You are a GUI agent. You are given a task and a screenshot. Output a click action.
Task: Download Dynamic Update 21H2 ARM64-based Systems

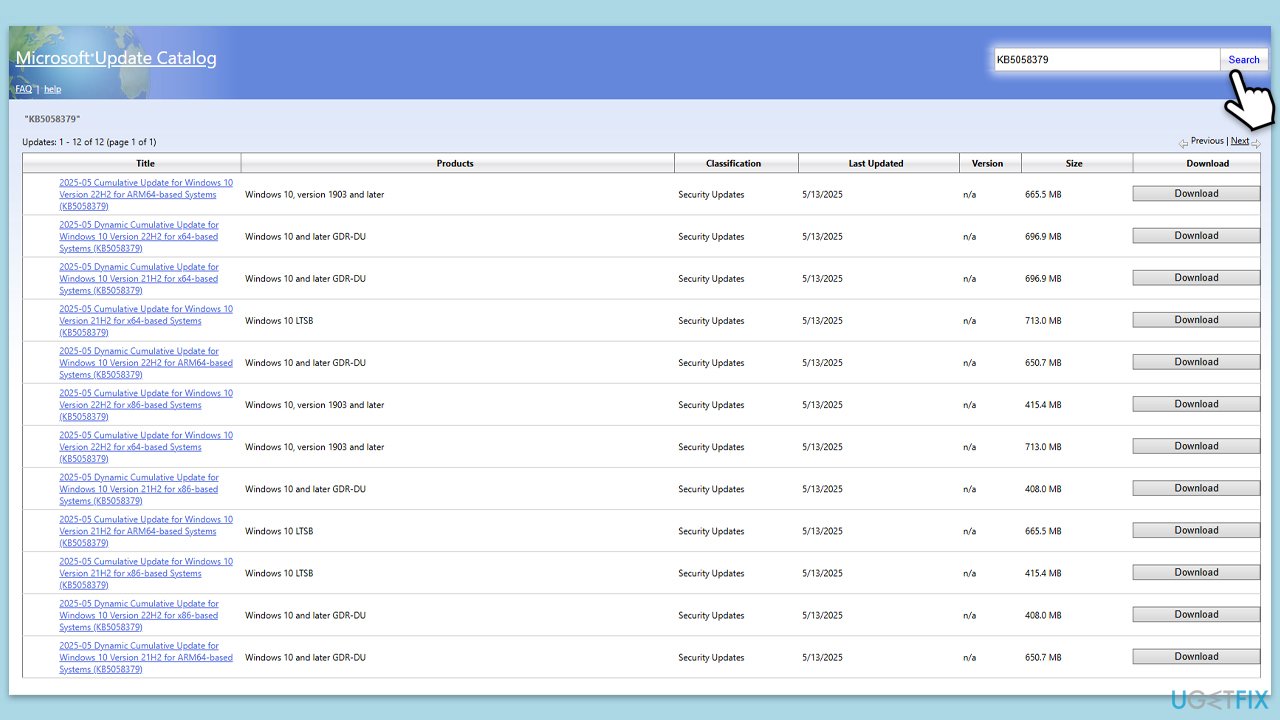[1196, 657]
